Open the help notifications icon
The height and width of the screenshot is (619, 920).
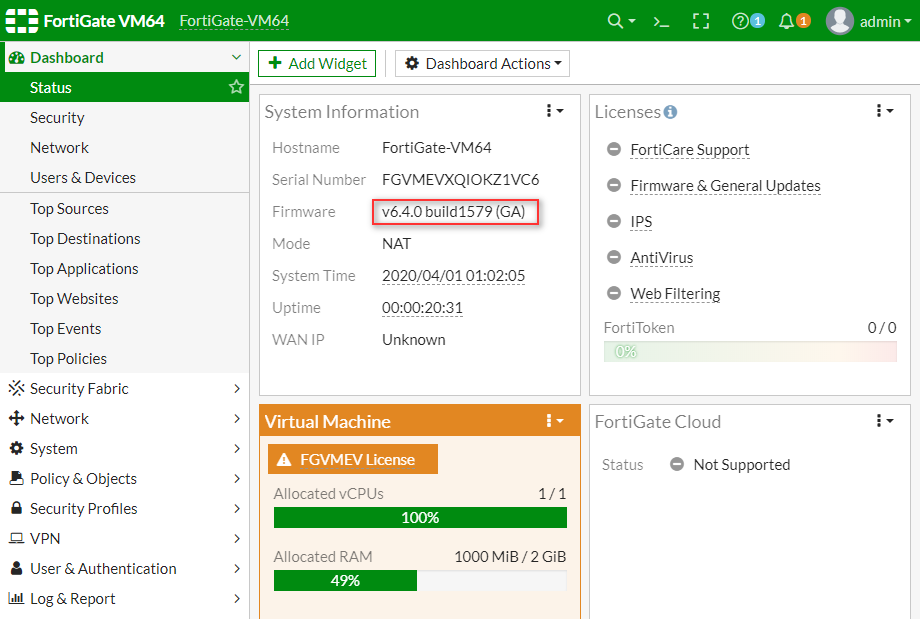point(742,20)
